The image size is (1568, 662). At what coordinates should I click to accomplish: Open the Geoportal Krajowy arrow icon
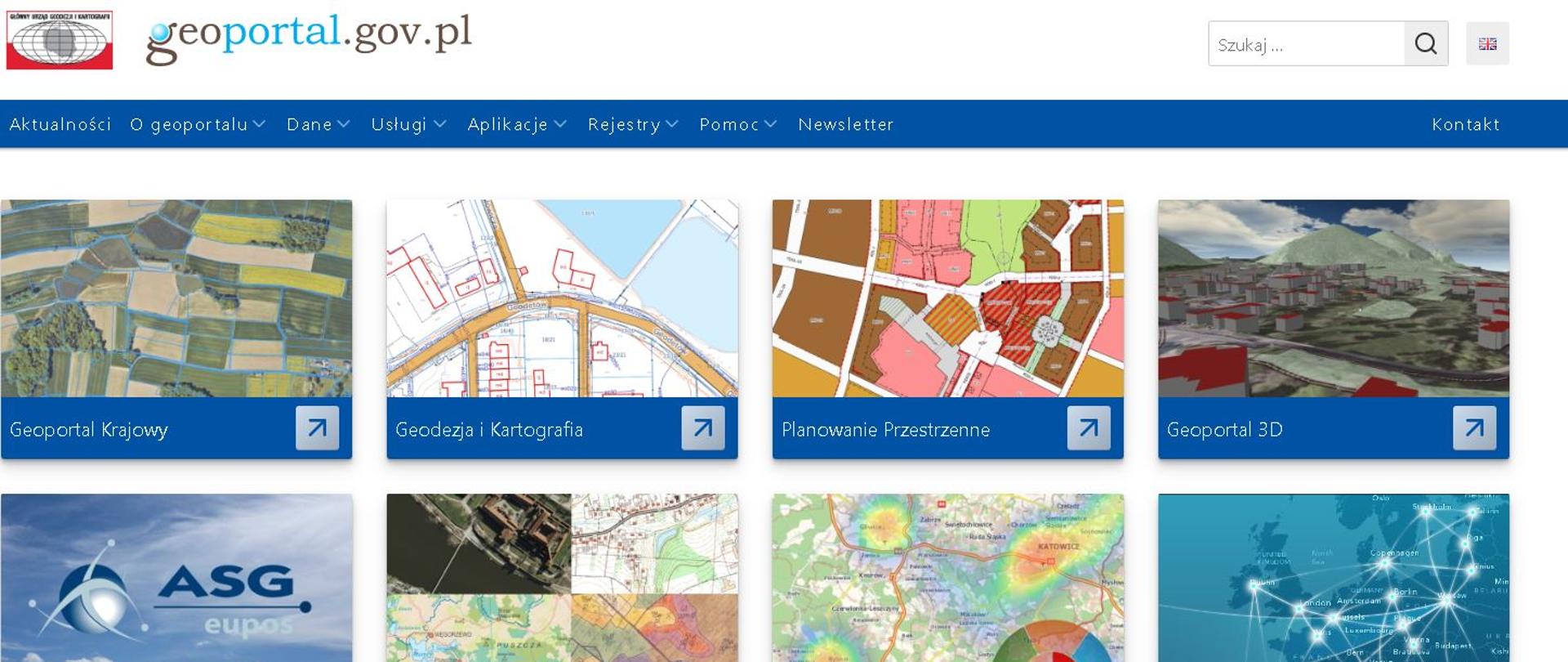pyautogui.click(x=317, y=427)
